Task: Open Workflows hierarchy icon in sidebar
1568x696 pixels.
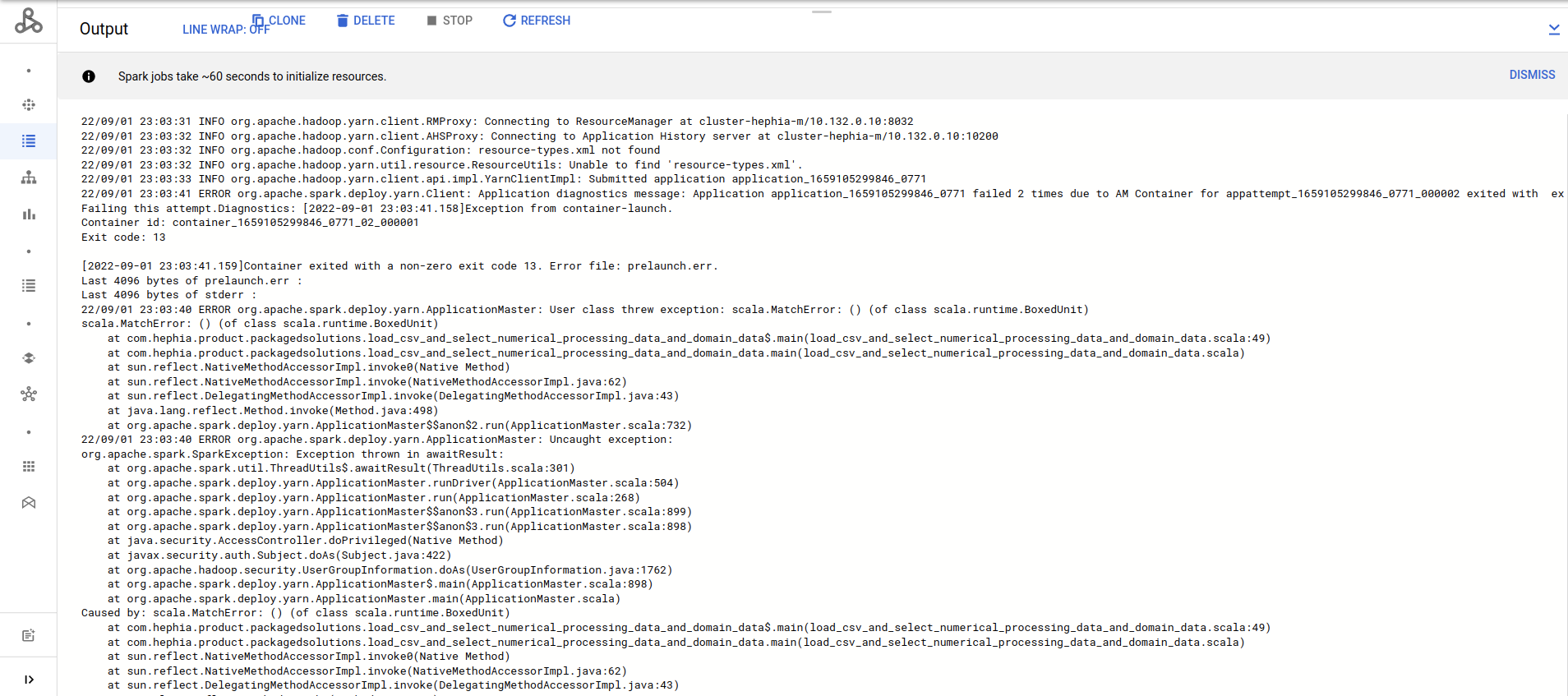Action: (29, 177)
